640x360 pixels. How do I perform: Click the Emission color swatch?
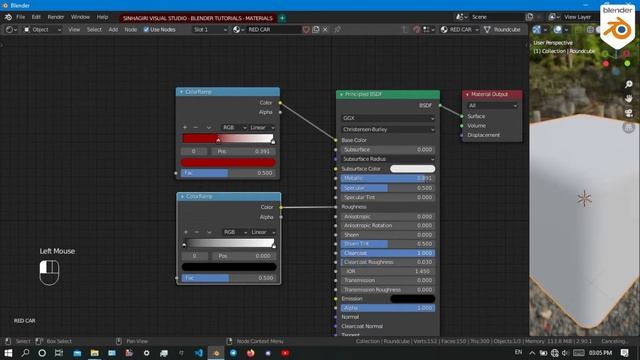pos(412,299)
